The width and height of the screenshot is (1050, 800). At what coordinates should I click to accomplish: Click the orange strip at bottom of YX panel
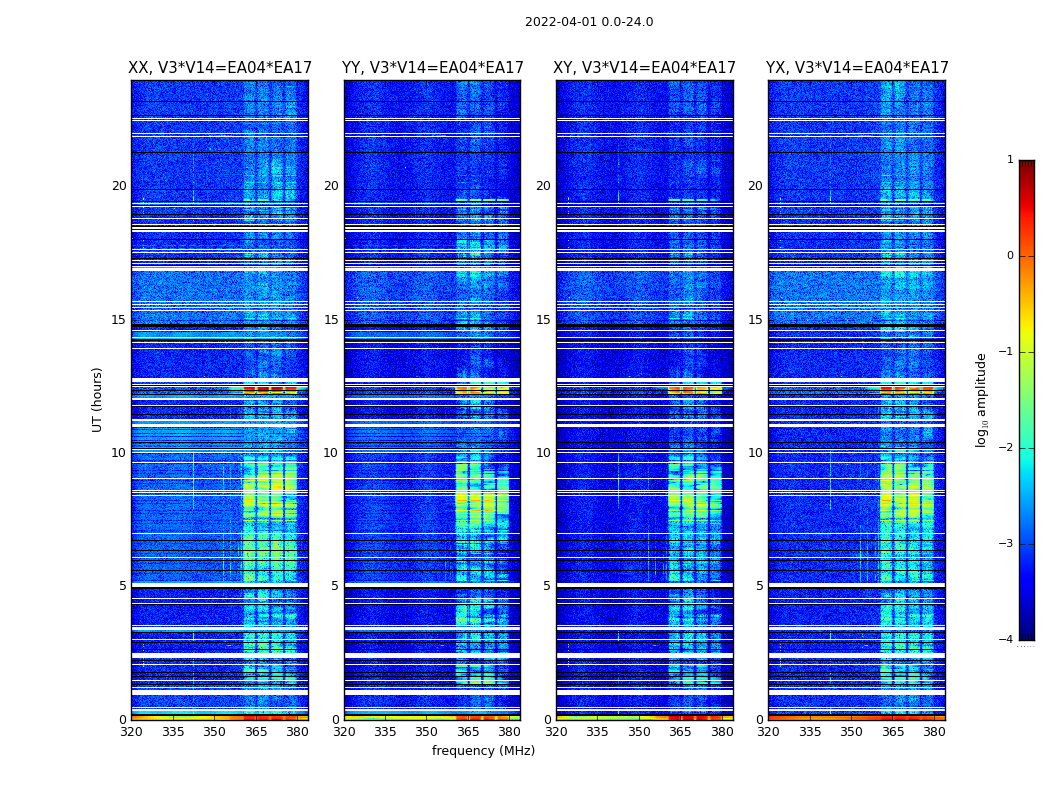(x=856, y=718)
